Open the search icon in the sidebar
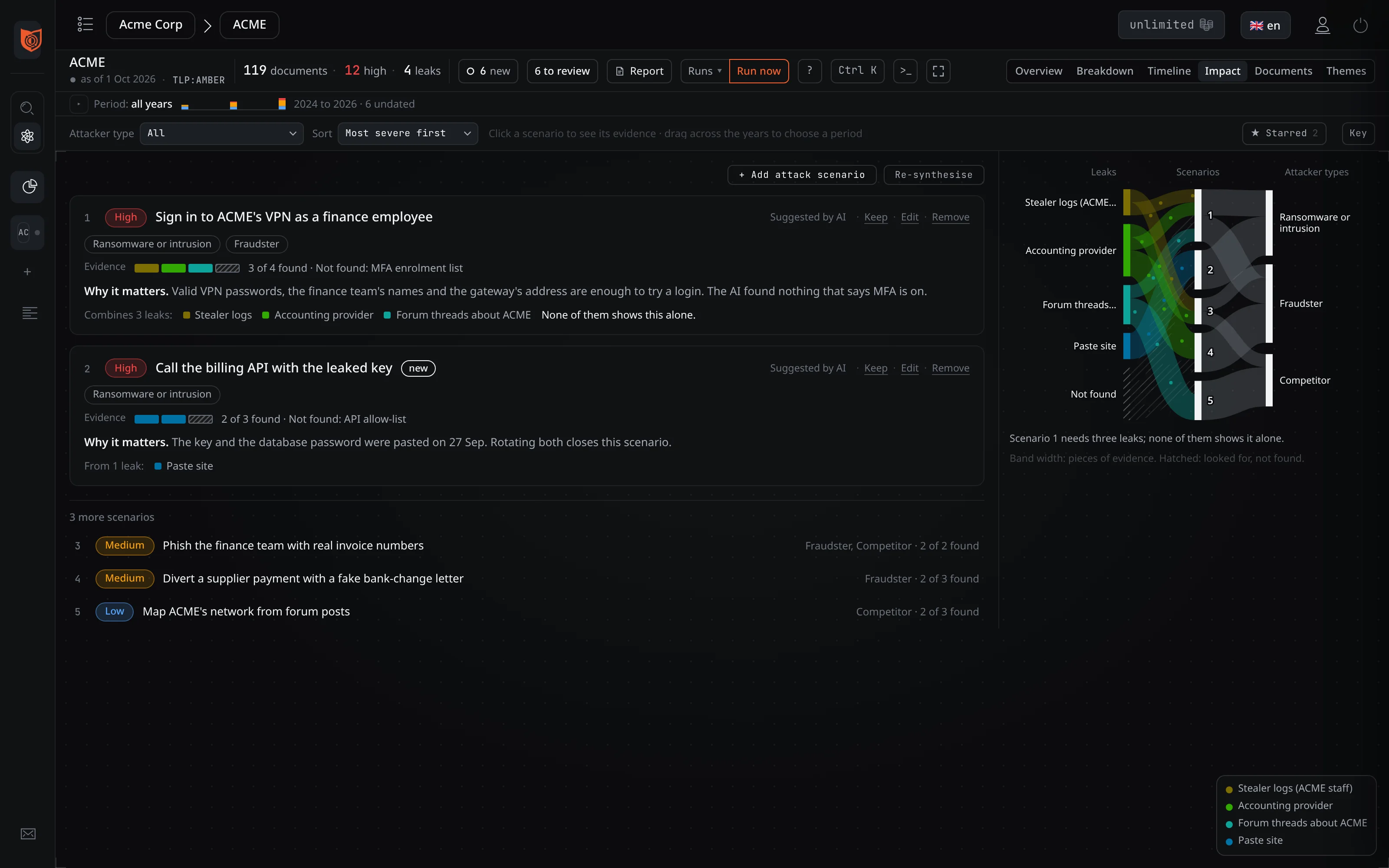This screenshot has height=868, width=1389. (27, 108)
